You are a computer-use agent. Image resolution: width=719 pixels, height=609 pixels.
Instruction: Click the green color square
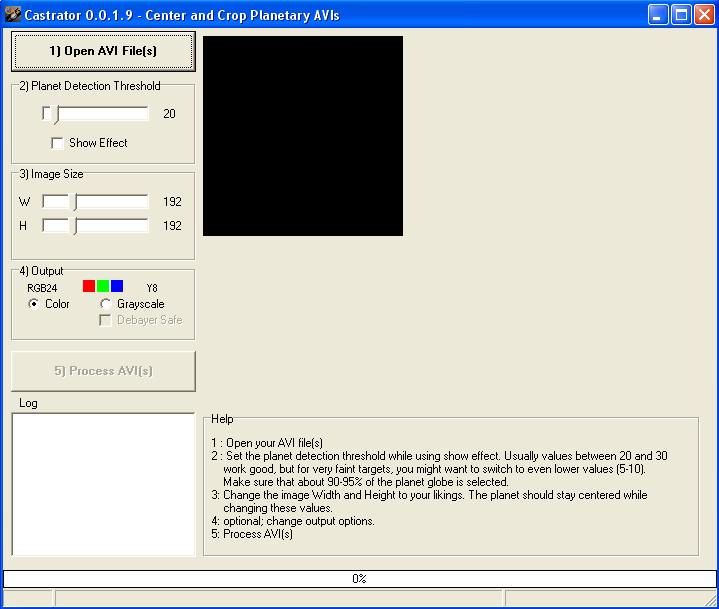(x=103, y=286)
